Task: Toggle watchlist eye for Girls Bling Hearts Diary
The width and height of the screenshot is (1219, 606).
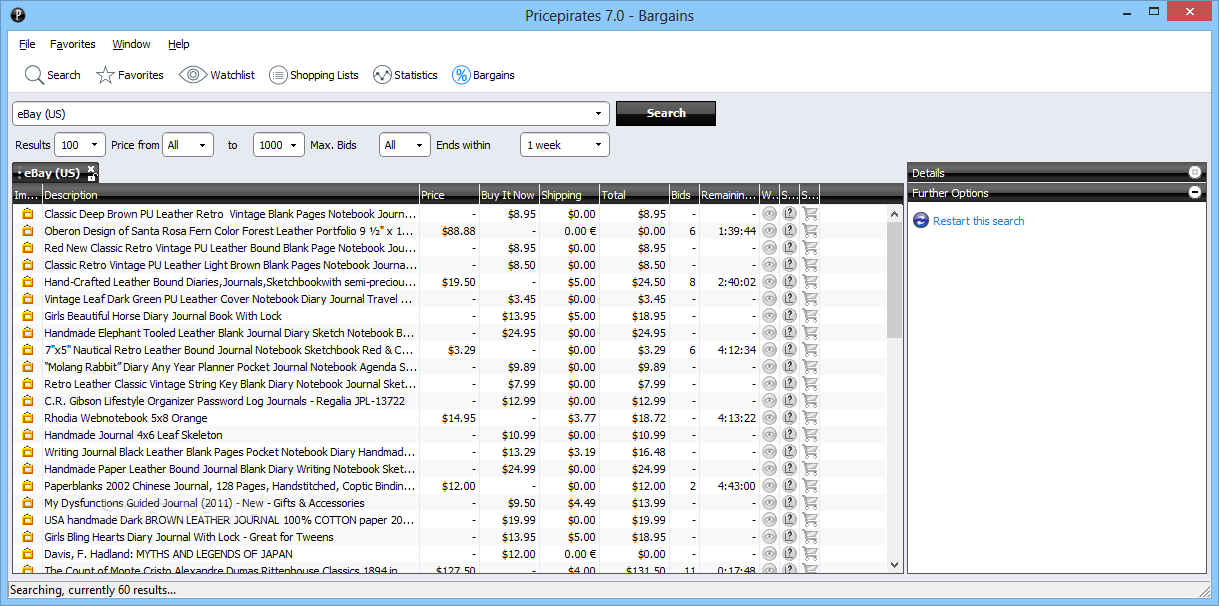Action: coord(769,537)
